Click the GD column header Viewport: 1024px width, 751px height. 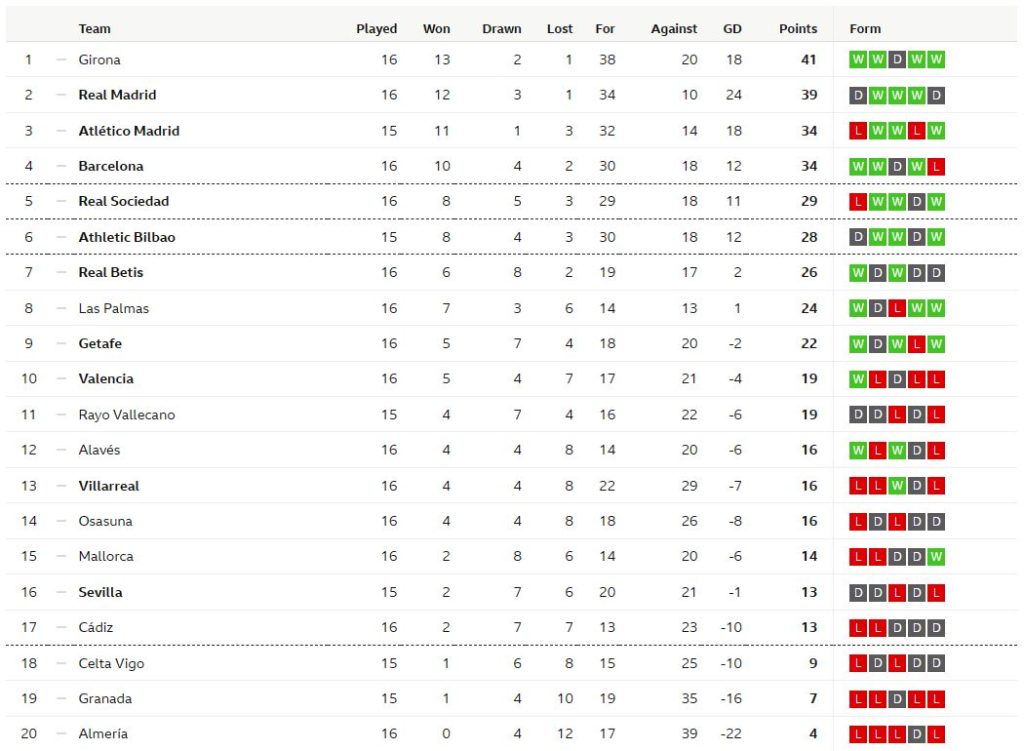coord(732,29)
